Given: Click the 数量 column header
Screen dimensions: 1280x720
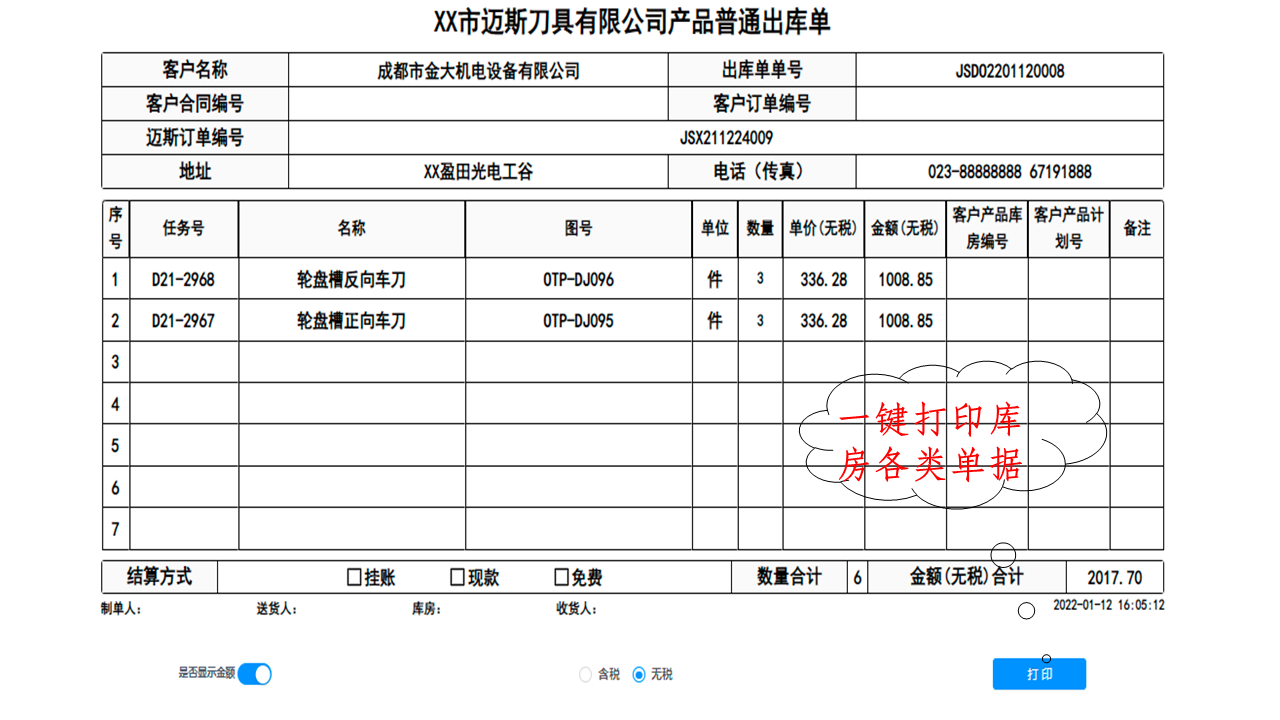Looking at the screenshot, I should click(x=760, y=228).
